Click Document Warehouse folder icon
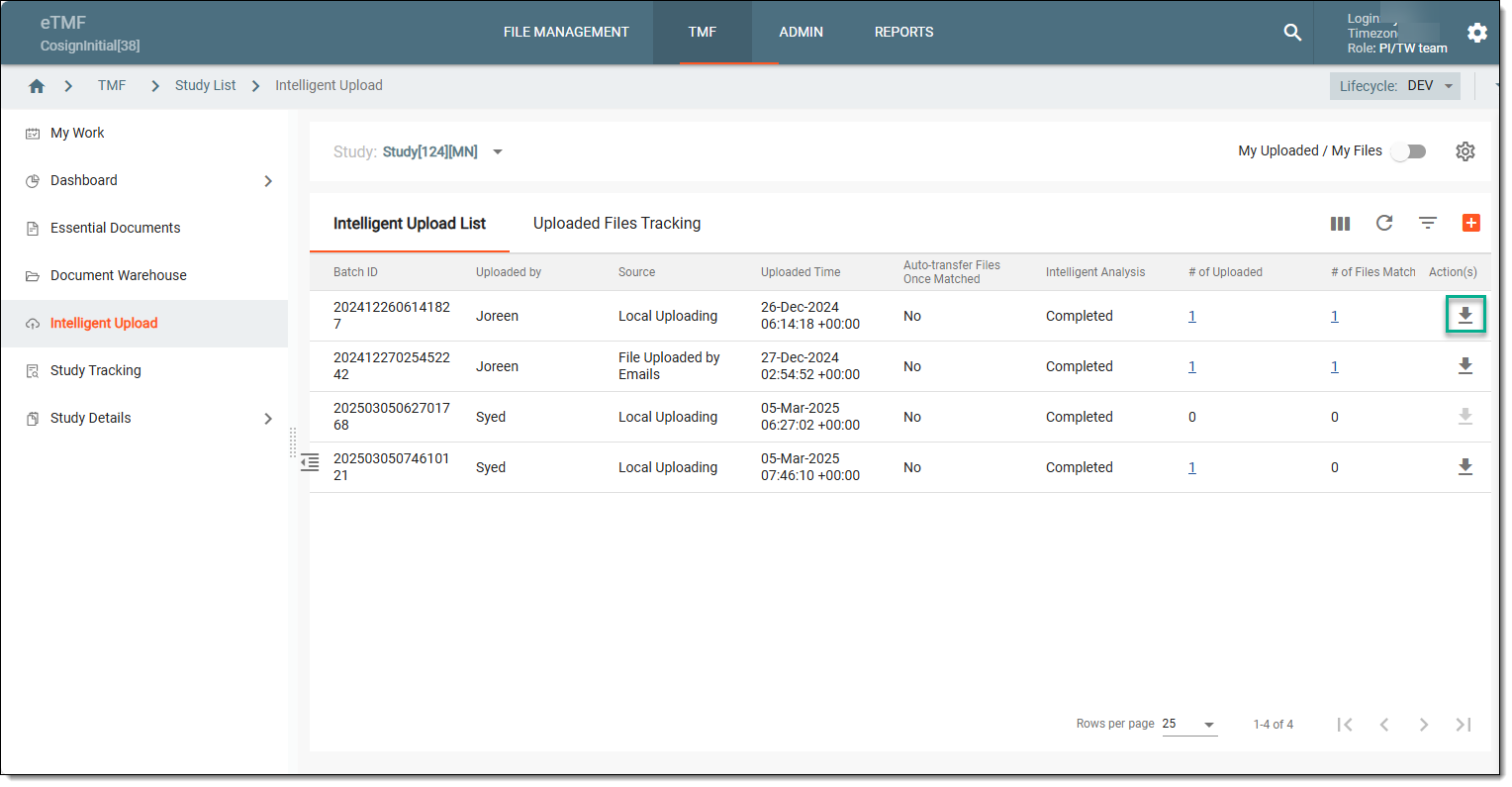Viewport: 1512px width, 787px height. pyautogui.click(x=32, y=276)
